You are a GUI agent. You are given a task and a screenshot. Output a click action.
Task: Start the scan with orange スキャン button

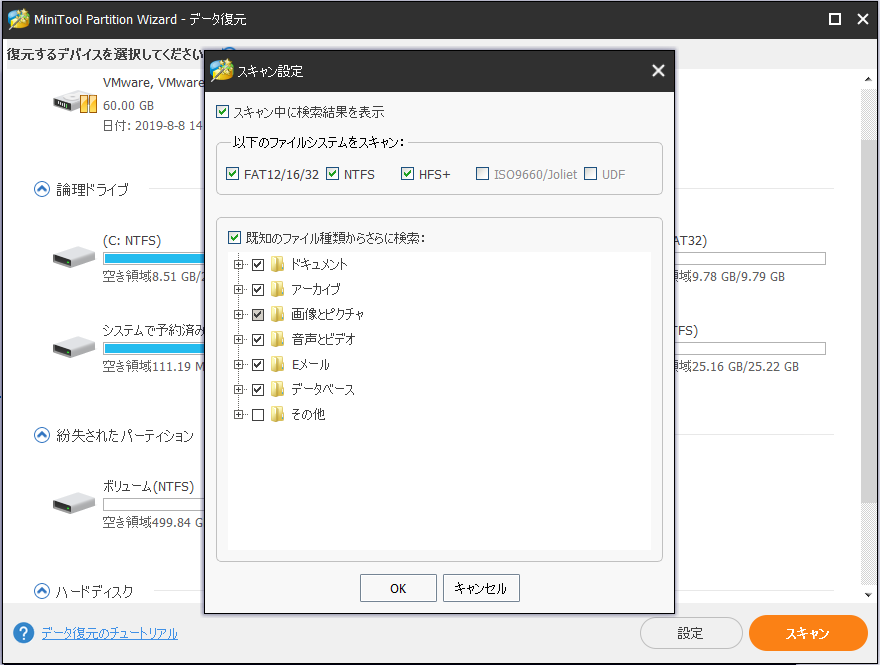(808, 633)
